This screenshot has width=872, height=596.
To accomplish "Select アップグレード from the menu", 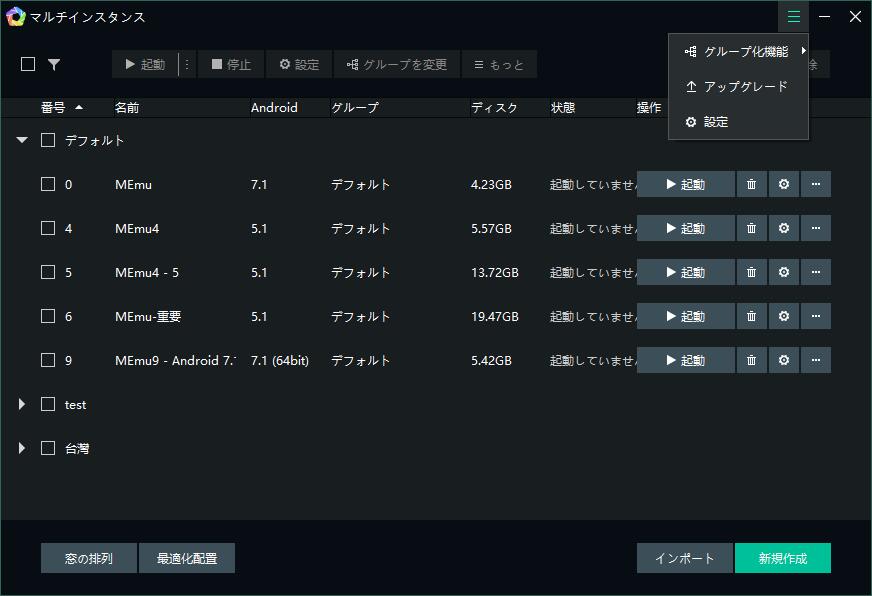I will point(744,87).
